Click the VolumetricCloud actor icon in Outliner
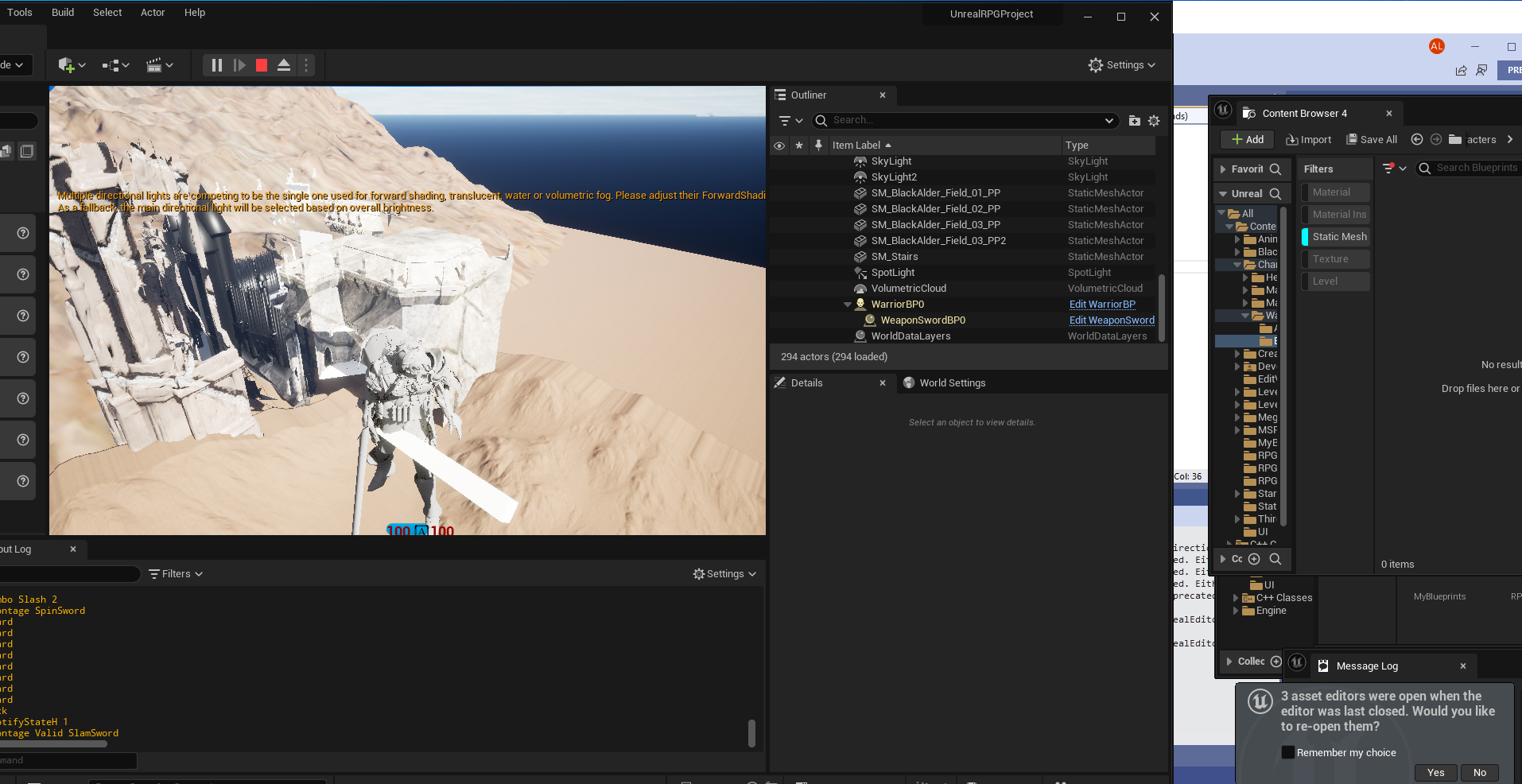This screenshot has height=784, width=1522. pyautogui.click(x=860, y=289)
